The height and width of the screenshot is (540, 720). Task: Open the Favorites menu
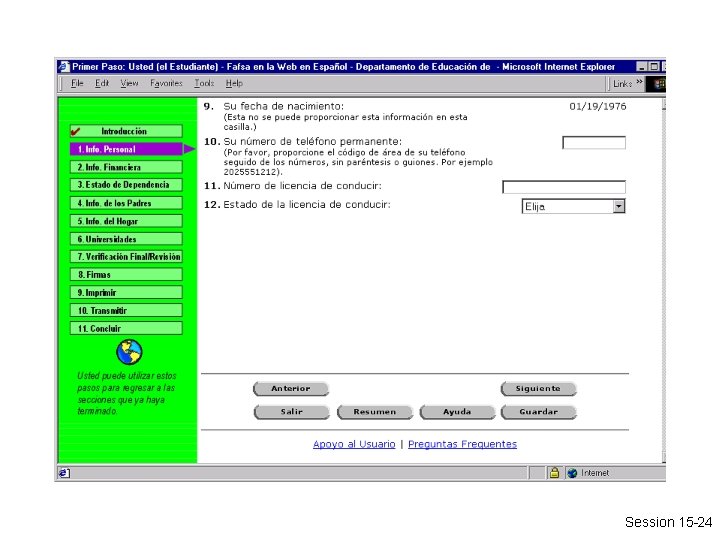[x=166, y=84]
